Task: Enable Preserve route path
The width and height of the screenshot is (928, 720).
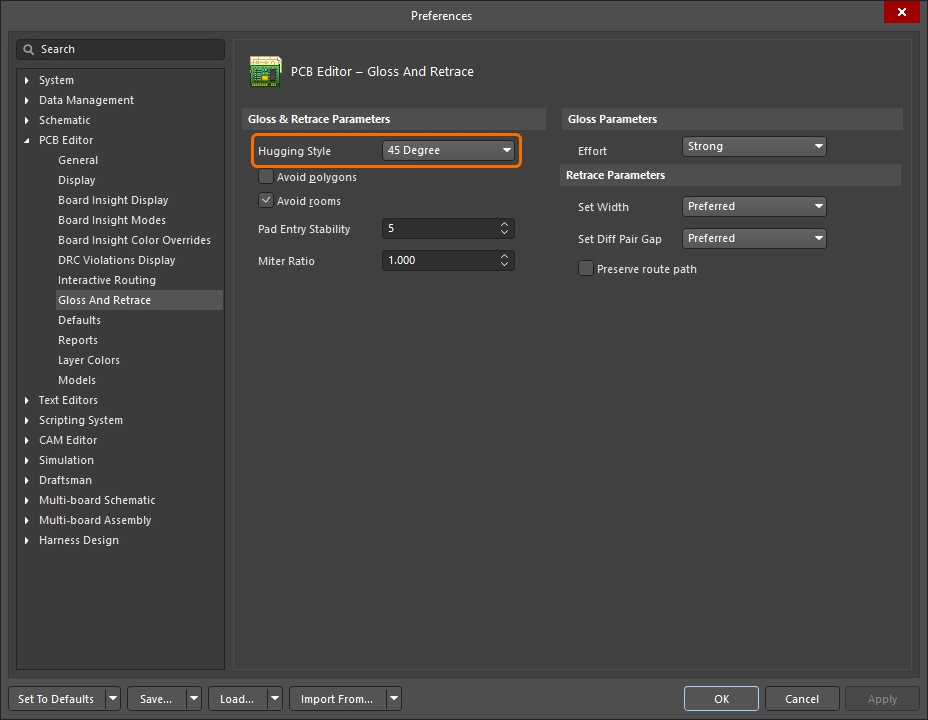Action: coord(584,268)
